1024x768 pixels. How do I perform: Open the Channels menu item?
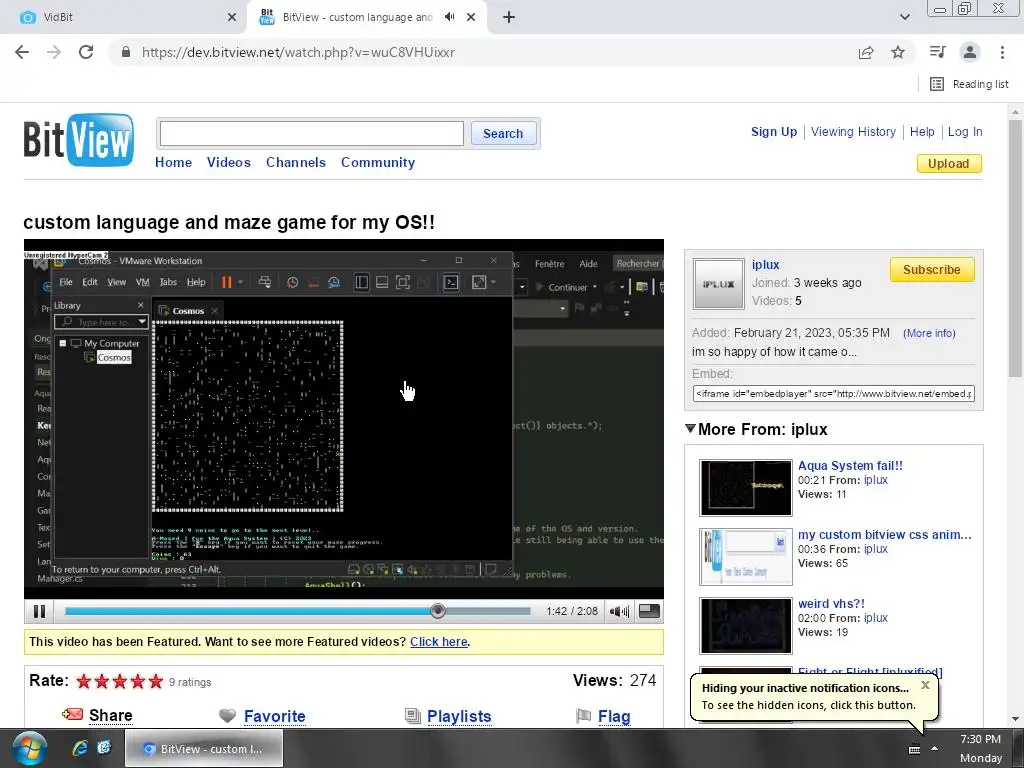295,163
